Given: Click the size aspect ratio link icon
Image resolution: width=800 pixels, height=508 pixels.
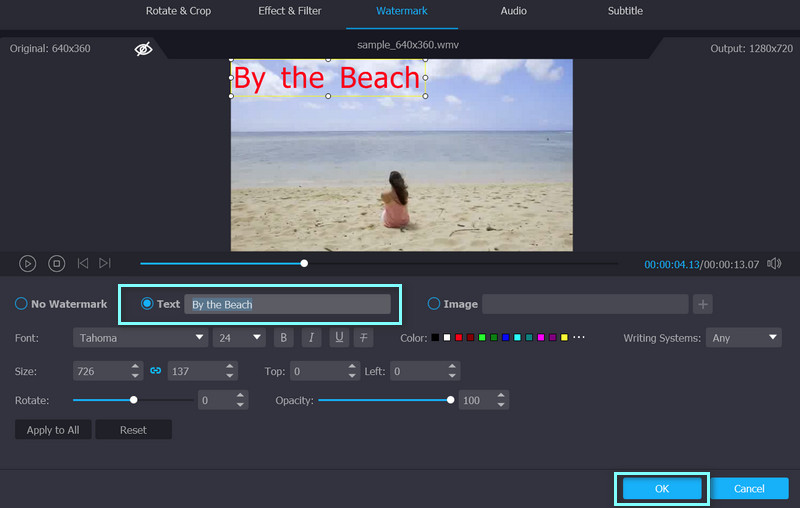Looking at the screenshot, I should tap(155, 371).
